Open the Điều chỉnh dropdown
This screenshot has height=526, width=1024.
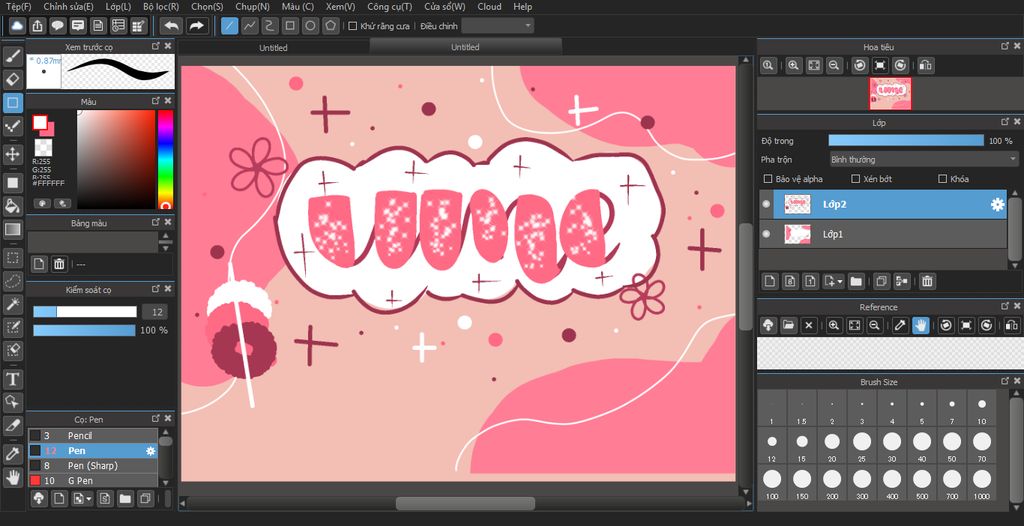click(497, 26)
